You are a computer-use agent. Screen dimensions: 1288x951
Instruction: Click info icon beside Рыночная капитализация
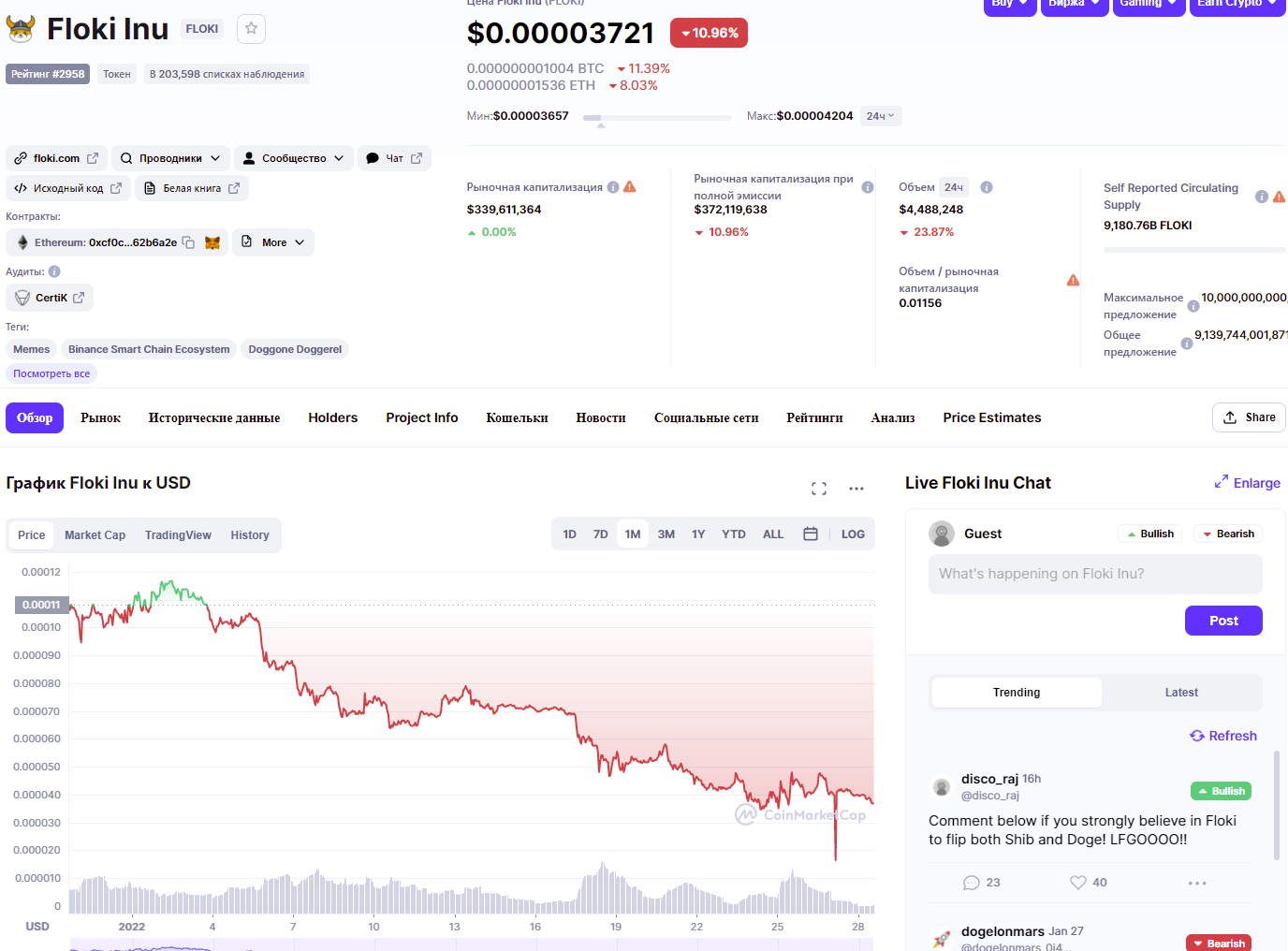613,187
